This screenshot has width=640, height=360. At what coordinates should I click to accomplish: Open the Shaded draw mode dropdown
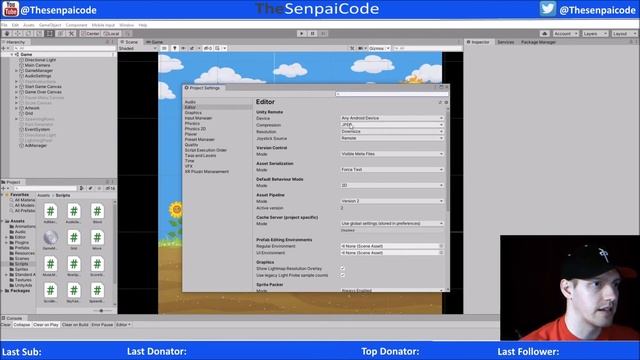[x=138, y=48]
